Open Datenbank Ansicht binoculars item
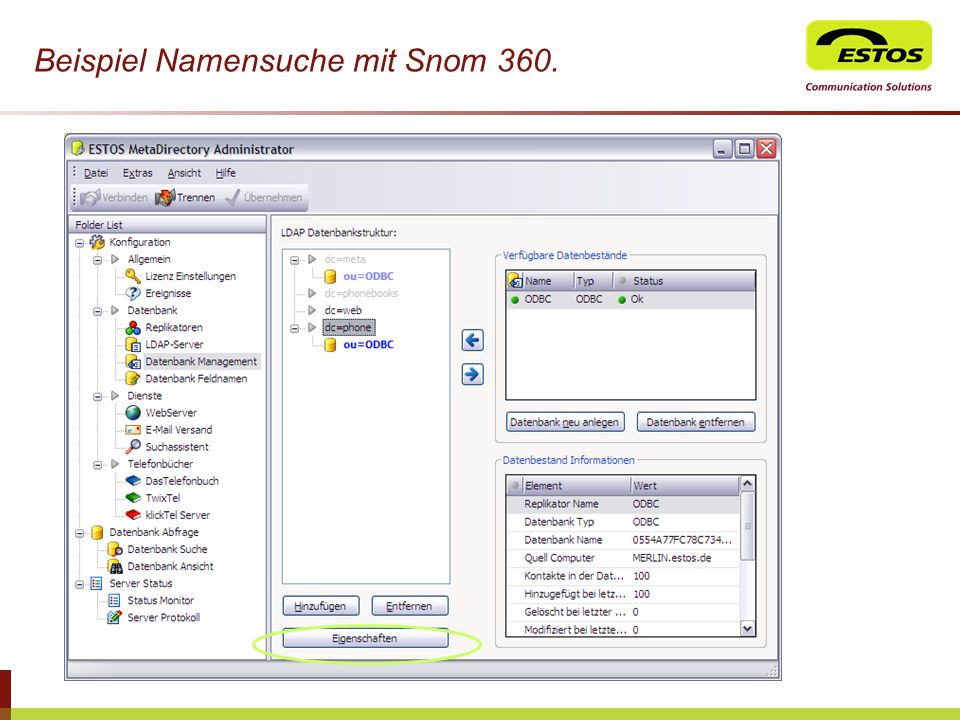 [161, 566]
